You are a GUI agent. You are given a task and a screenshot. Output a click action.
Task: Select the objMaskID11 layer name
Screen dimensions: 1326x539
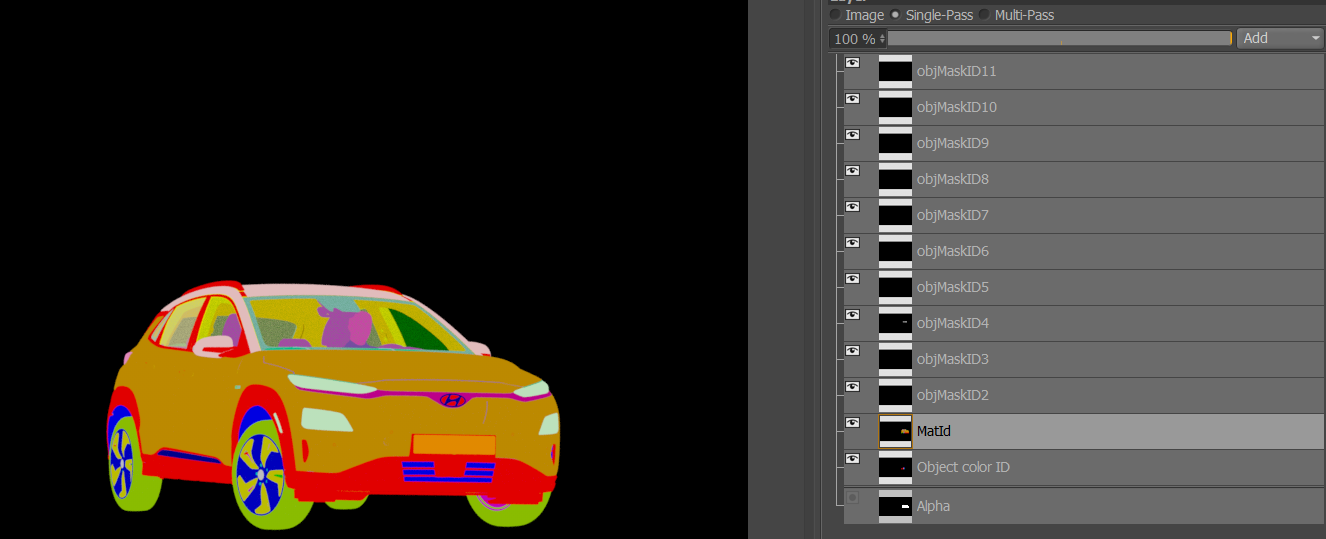click(x=956, y=72)
